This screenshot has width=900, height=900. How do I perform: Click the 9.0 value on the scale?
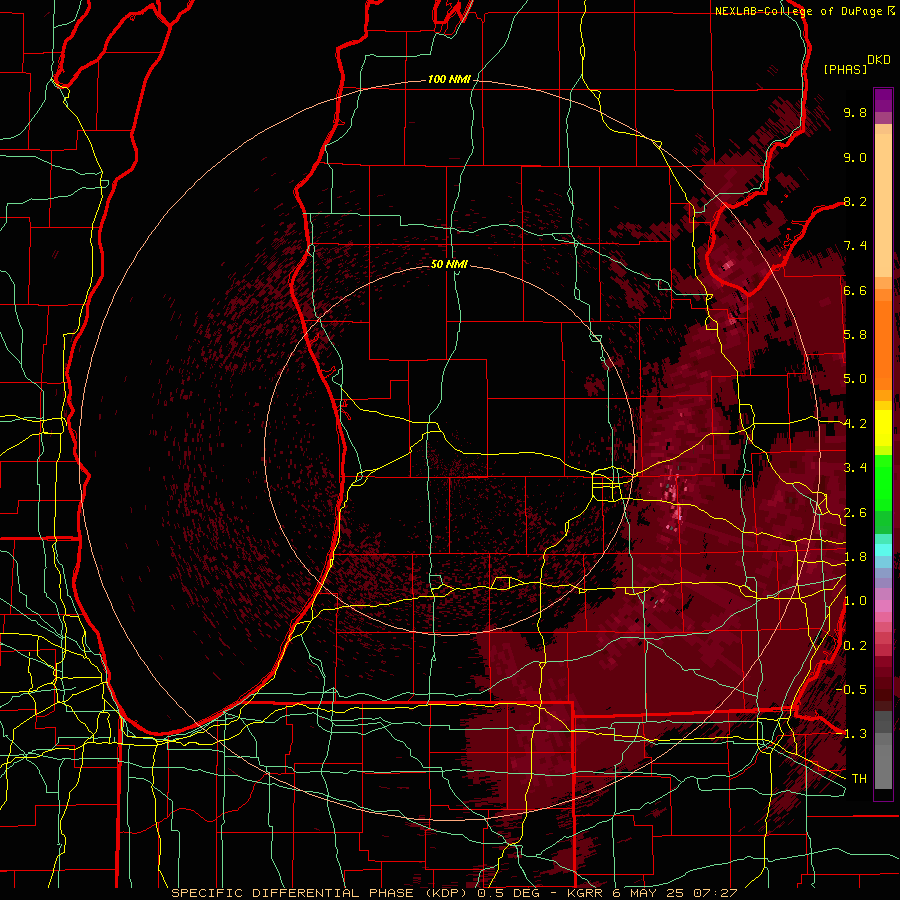tap(855, 157)
